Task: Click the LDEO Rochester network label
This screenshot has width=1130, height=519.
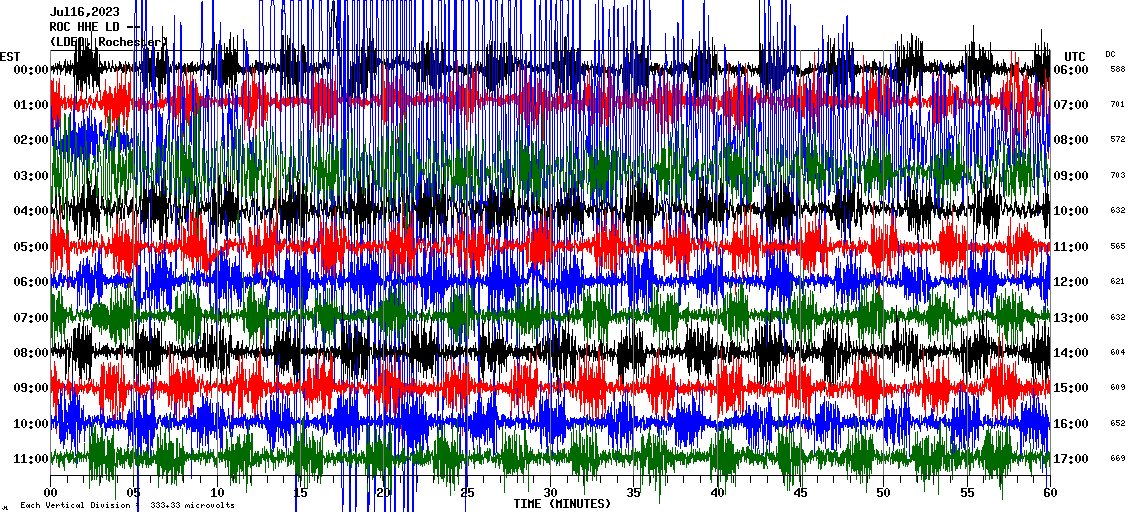Action: pyautogui.click(x=108, y=42)
